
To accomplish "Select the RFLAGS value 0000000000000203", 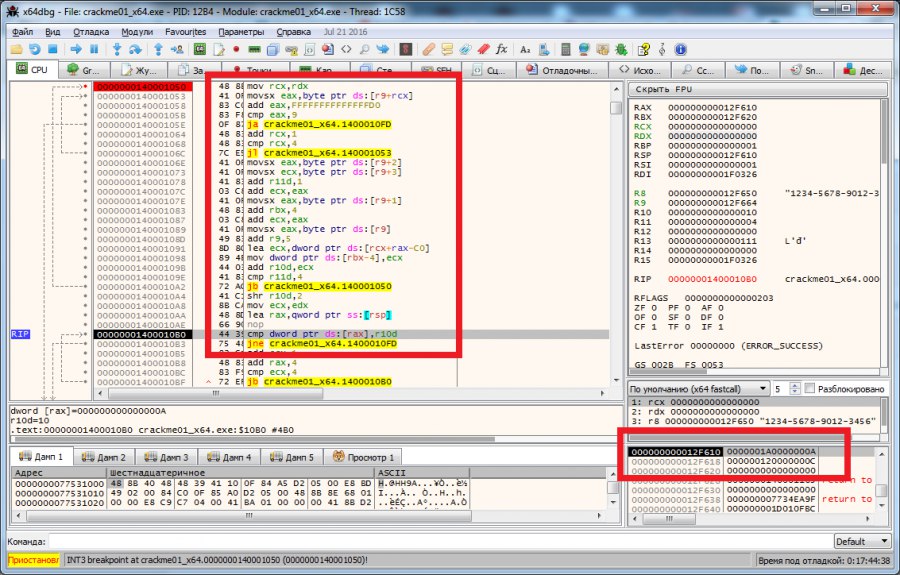I will tap(729, 298).
